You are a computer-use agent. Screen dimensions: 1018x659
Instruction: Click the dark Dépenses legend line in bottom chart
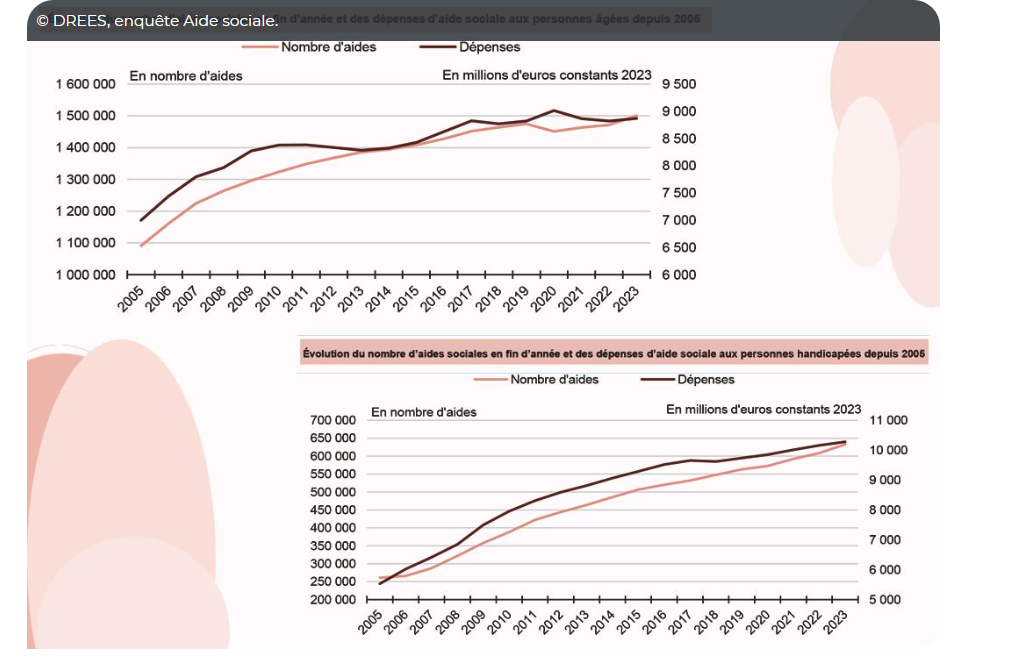click(x=655, y=379)
